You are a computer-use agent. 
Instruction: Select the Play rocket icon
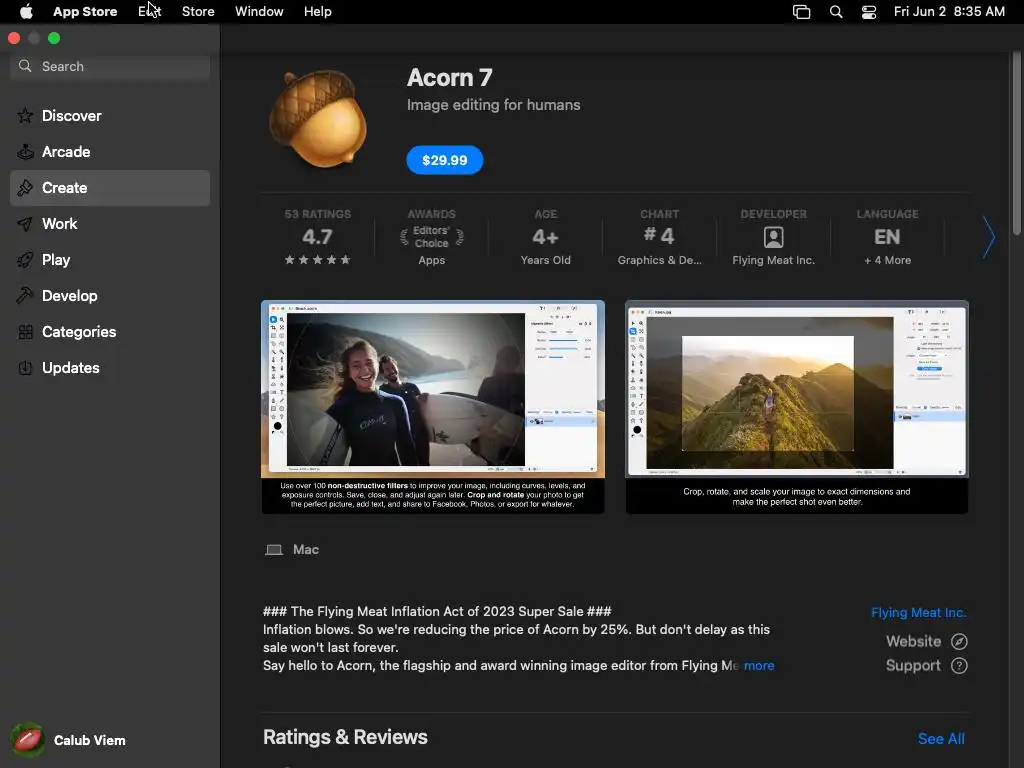[x=25, y=260]
